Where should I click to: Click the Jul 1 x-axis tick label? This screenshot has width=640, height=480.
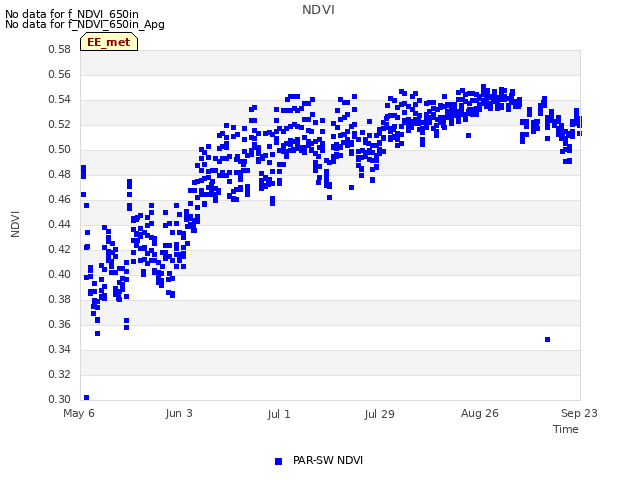point(279,414)
